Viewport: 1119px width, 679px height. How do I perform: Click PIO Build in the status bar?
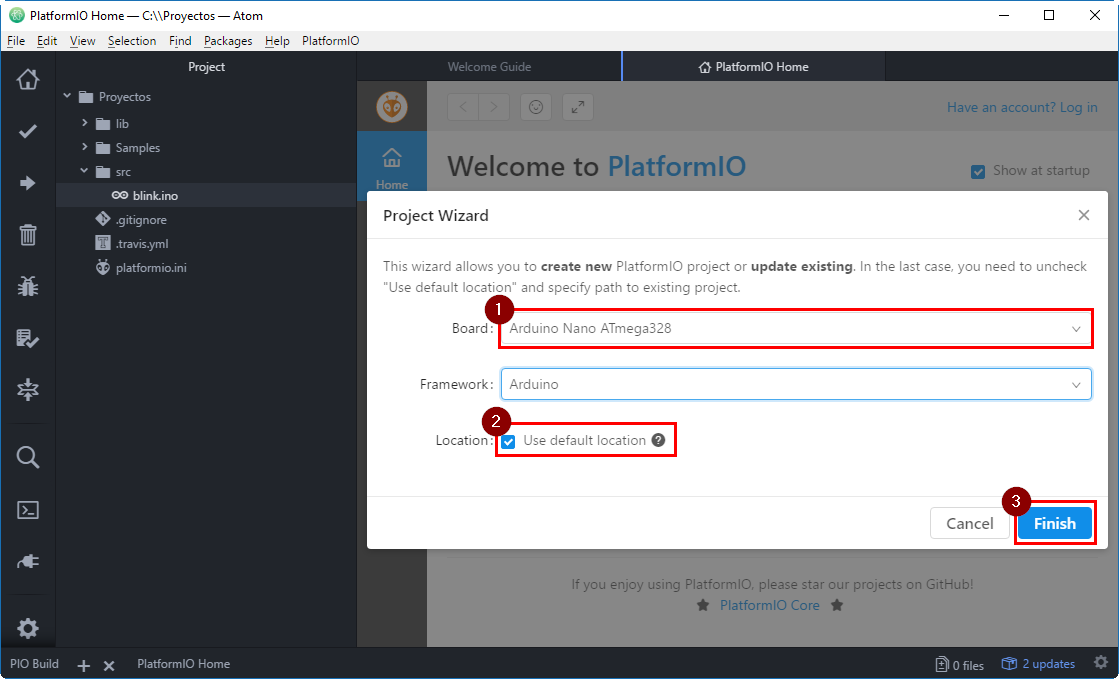34,664
